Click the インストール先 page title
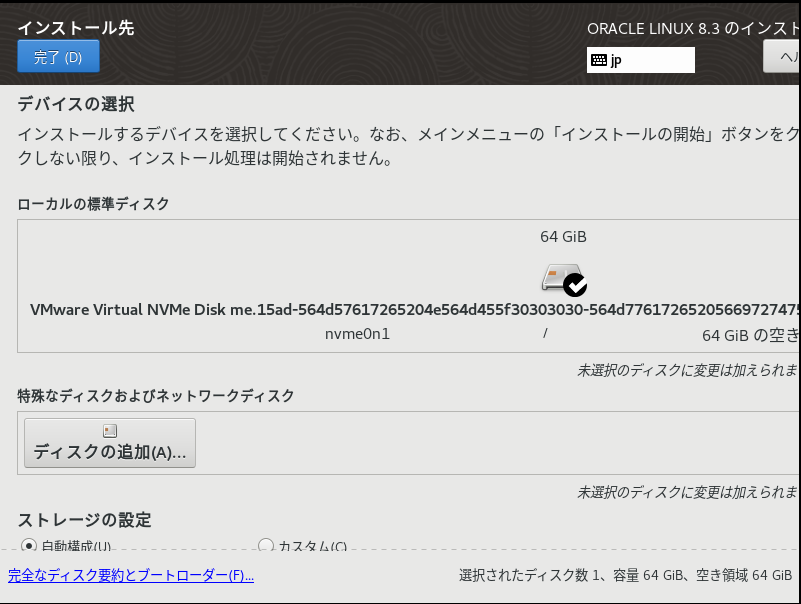This screenshot has width=801, height=604. tap(76, 28)
